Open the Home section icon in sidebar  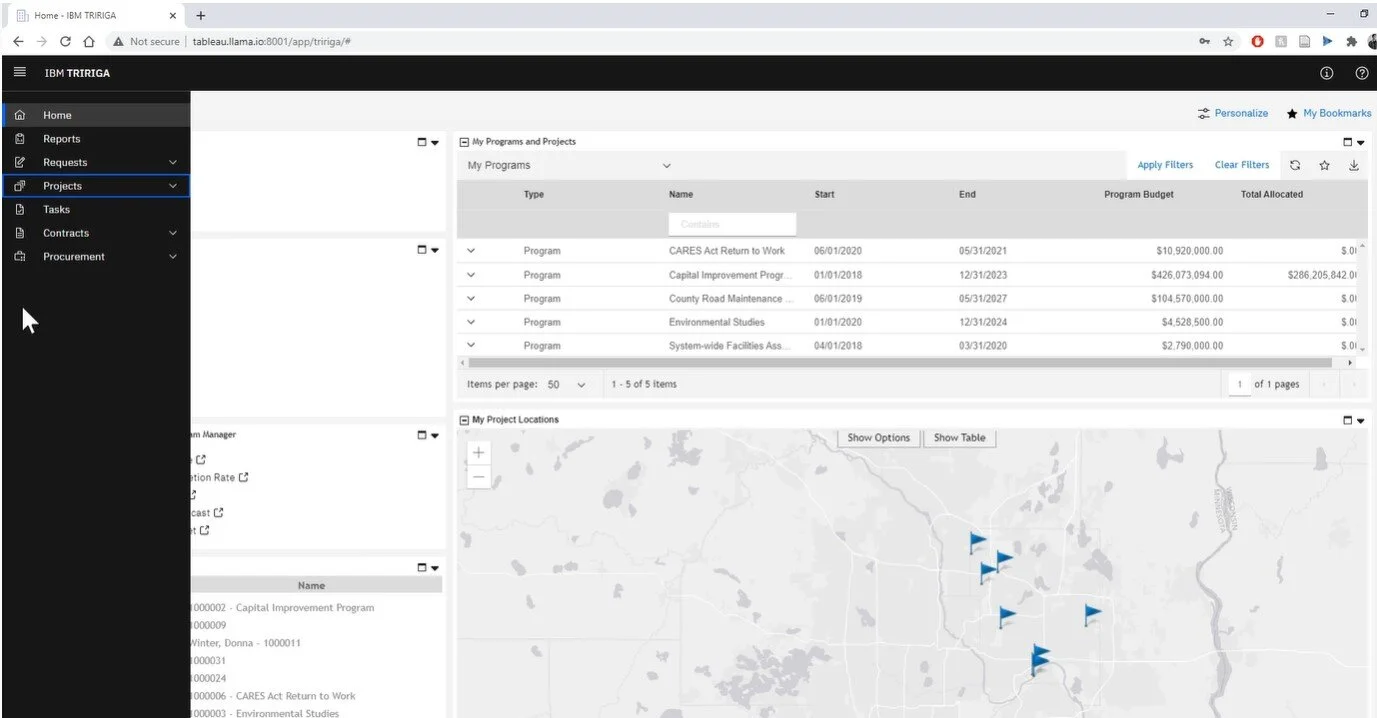coord(20,115)
